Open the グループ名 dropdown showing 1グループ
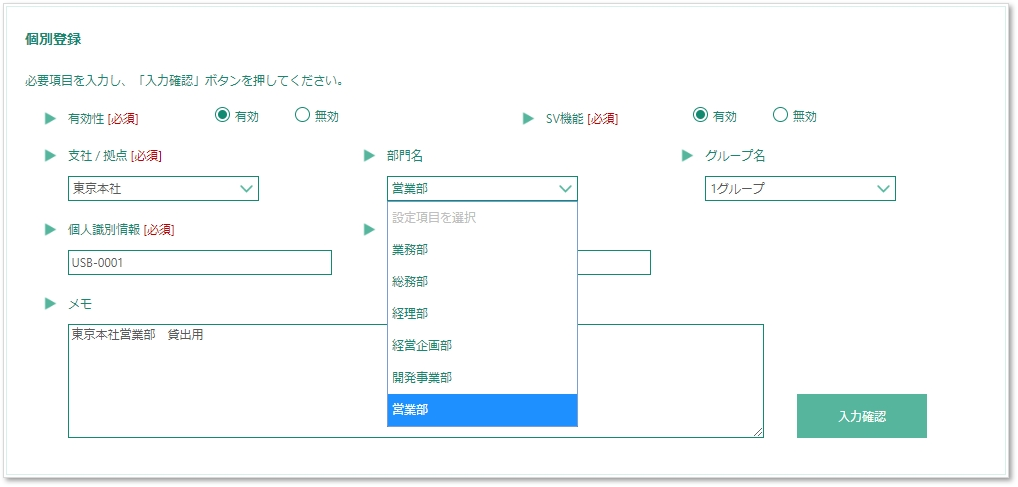The width and height of the screenshot is (1018, 487). (800, 188)
